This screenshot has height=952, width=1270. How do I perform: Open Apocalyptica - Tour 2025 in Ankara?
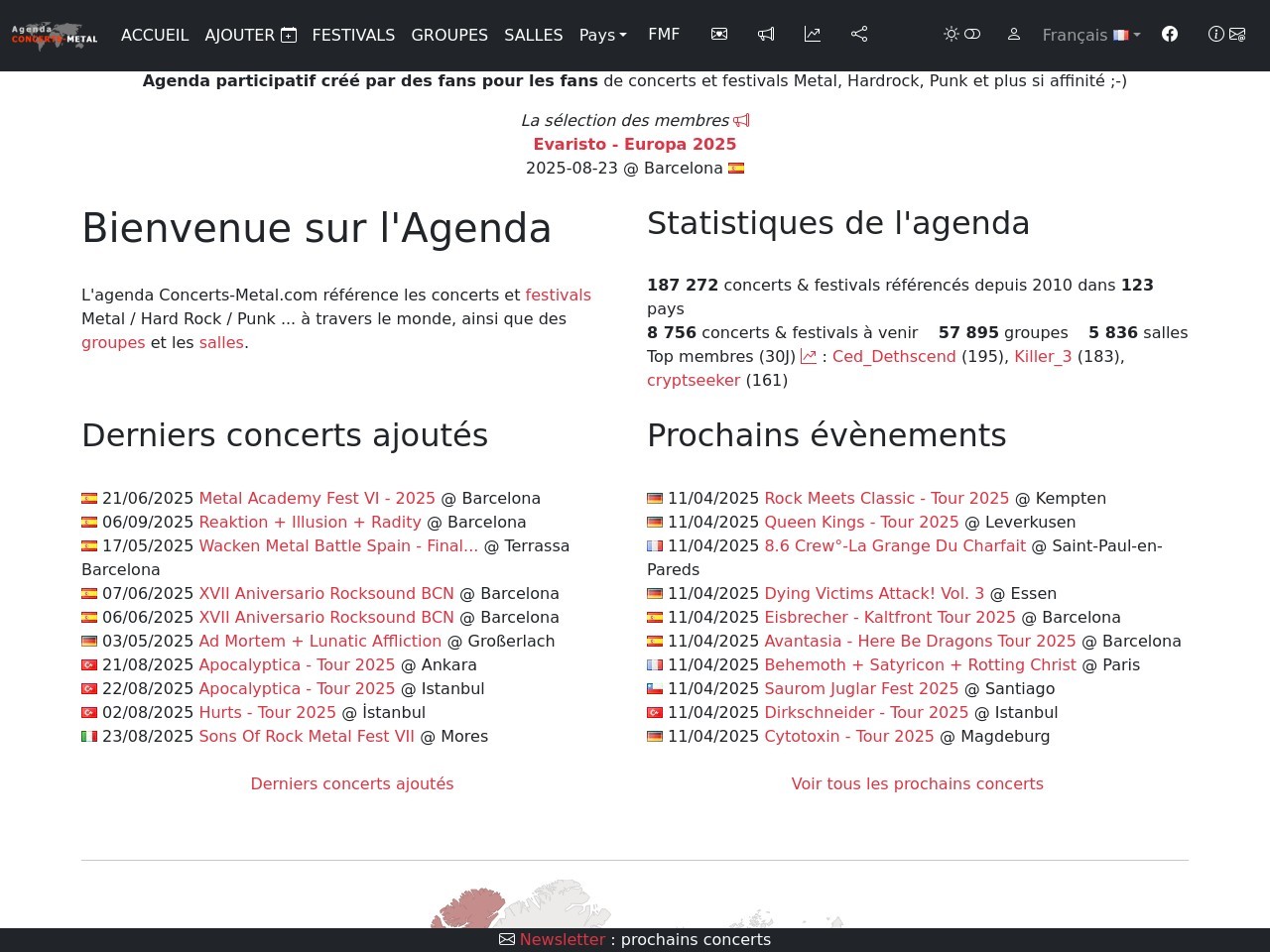coord(297,664)
